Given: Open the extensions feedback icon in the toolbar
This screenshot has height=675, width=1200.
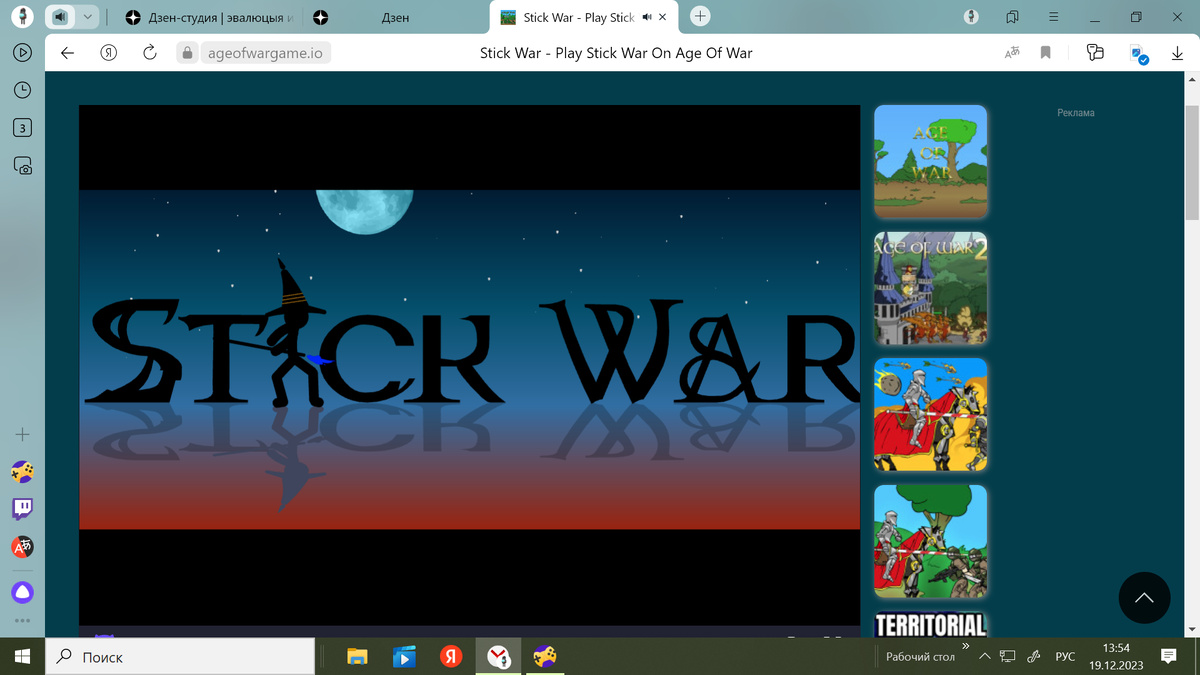Looking at the screenshot, I should (x=1095, y=53).
